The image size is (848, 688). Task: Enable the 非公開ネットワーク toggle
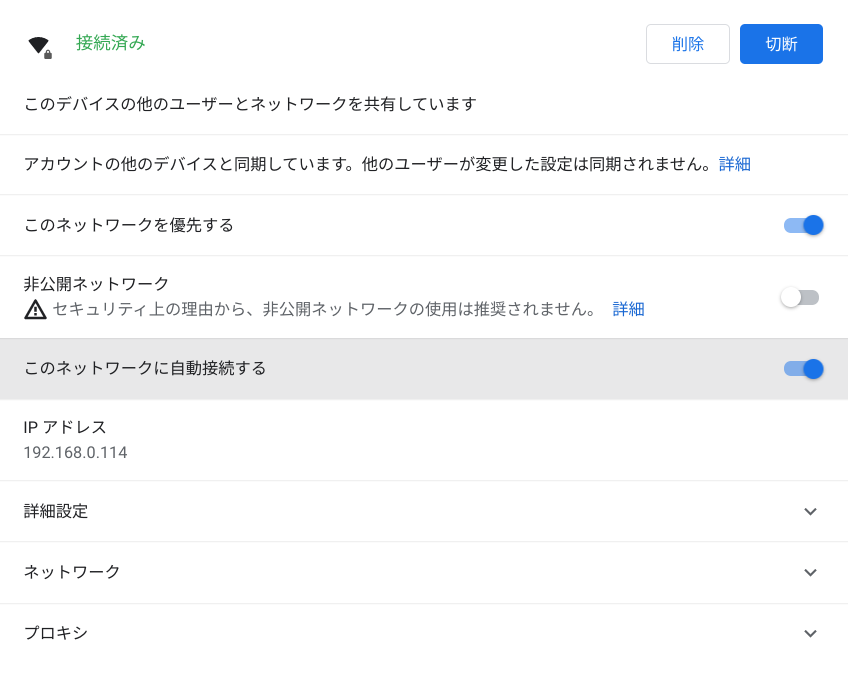point(800,297)
